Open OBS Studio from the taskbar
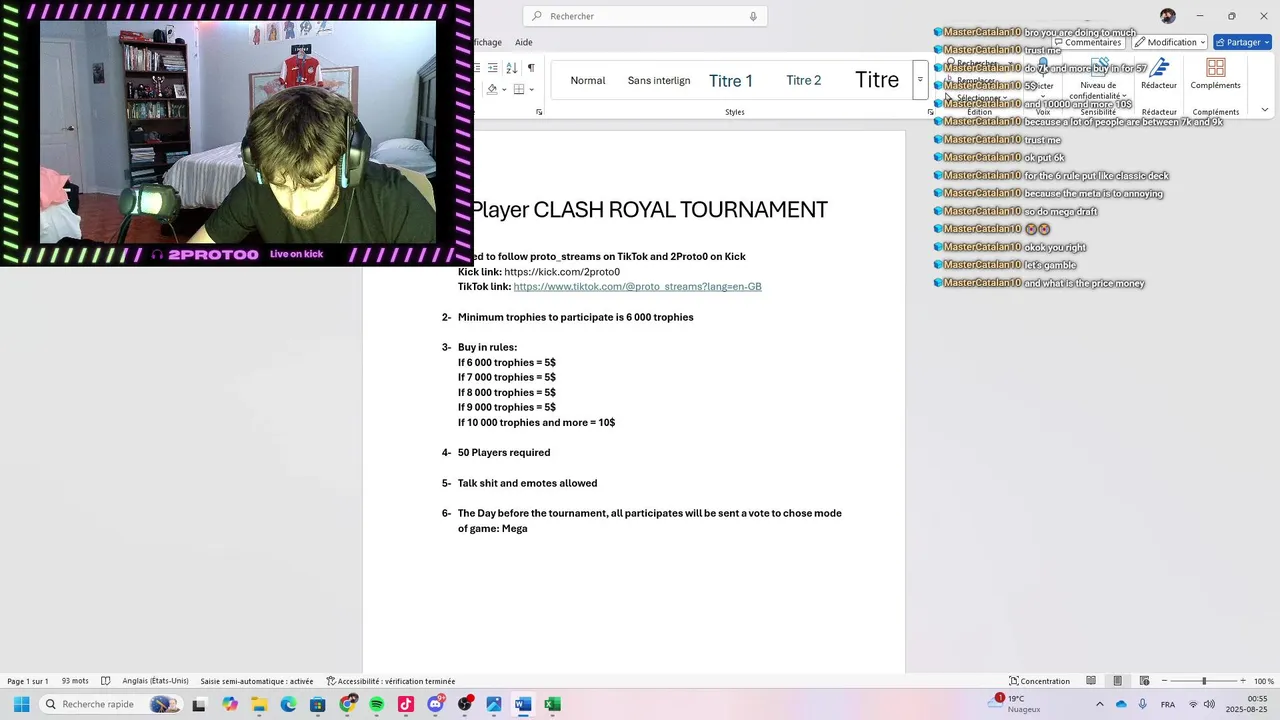Image resolution: width=1280 pixels, height=720 pixels. coord(464,704)
